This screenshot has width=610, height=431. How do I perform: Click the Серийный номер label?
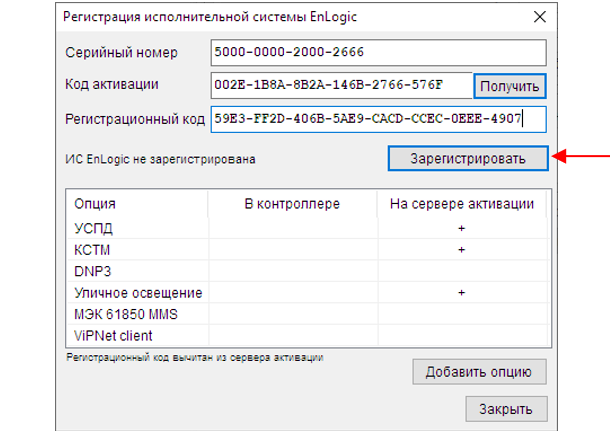[x=121, y=53]
